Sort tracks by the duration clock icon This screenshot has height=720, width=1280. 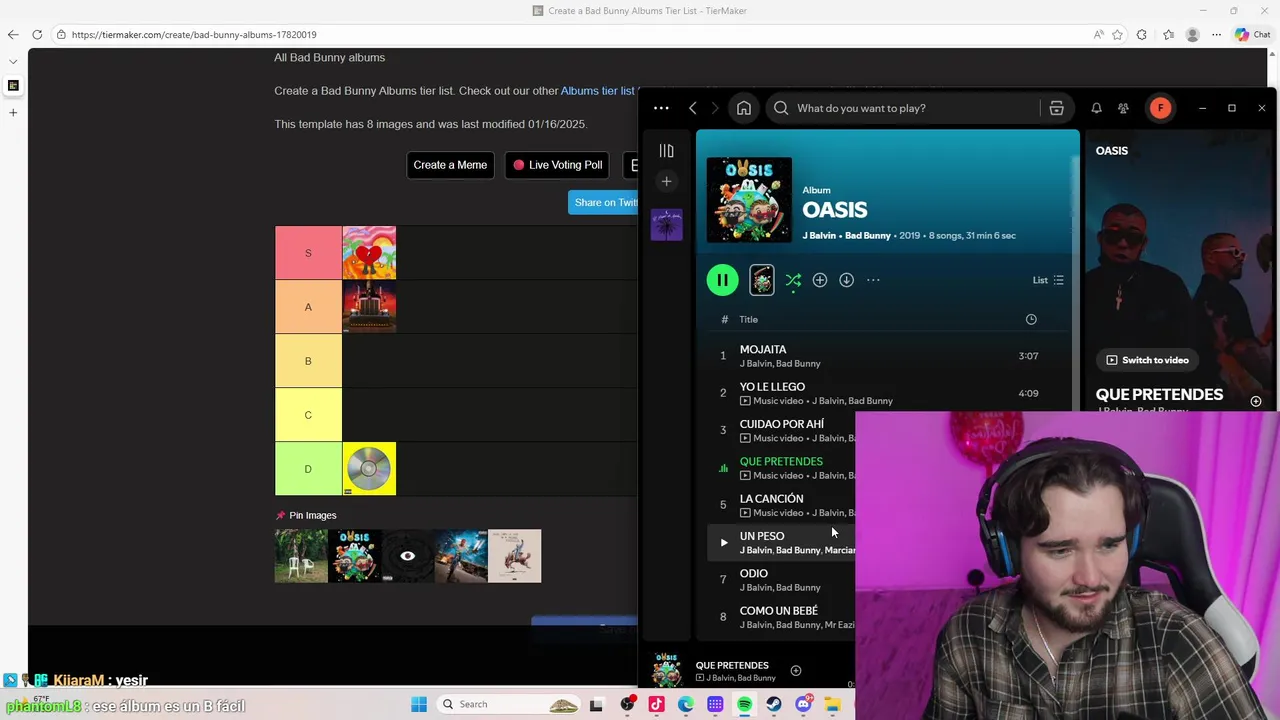click(1031, 319)
